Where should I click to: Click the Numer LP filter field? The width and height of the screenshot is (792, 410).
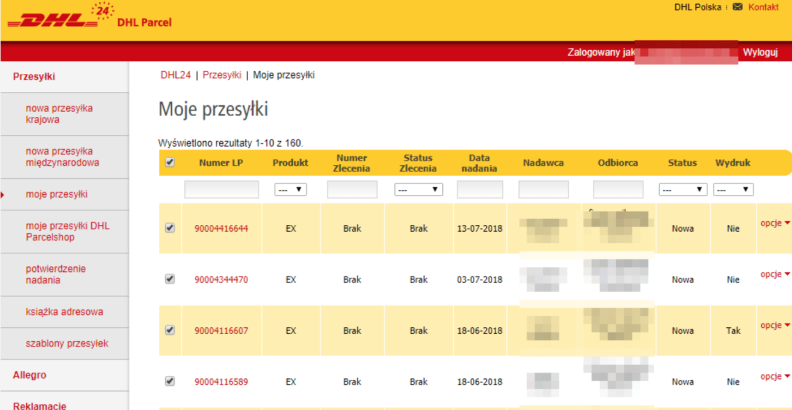point(221,189)
